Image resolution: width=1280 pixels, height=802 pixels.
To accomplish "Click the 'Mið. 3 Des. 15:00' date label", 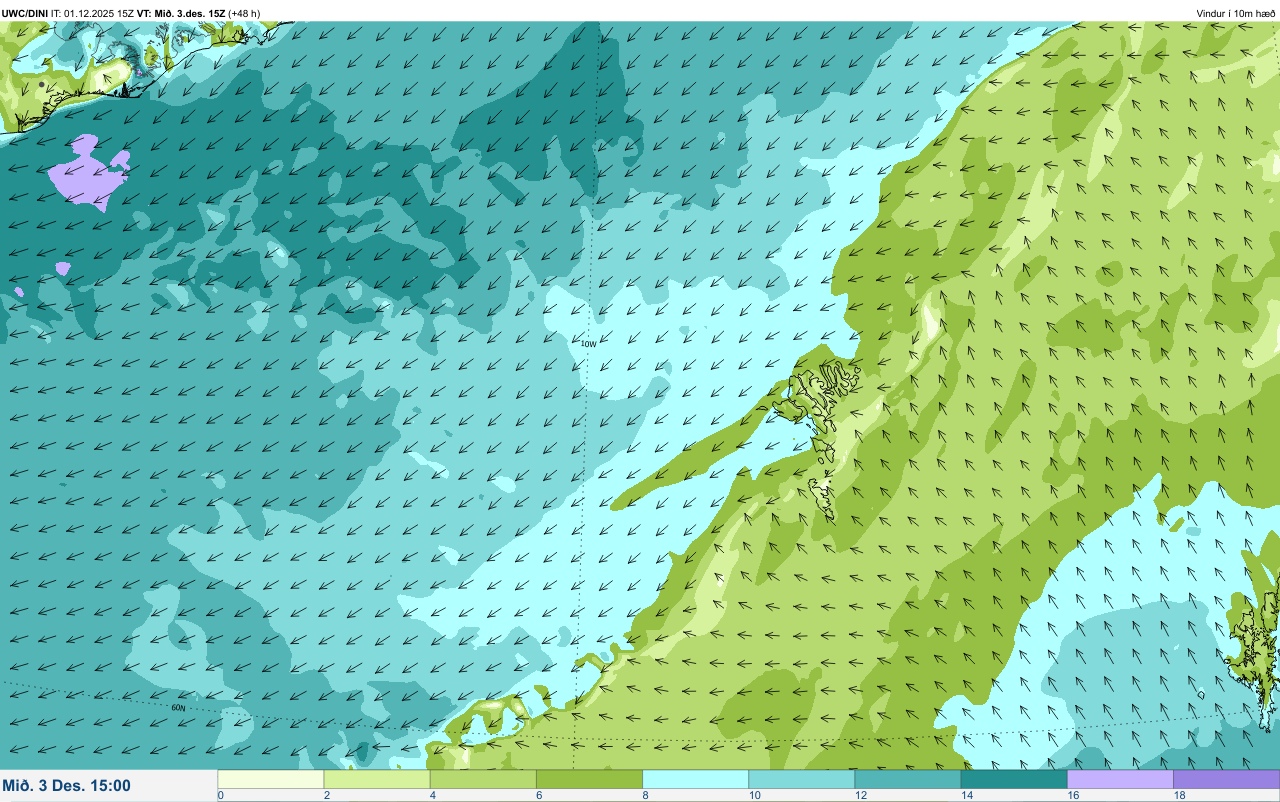I will 66,786.
